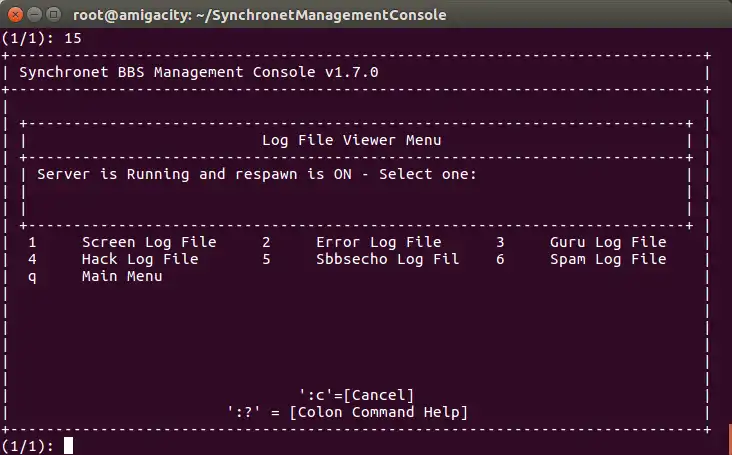Image resolution: width=732 pixels, height=455 pixels.
Task: Pick the Hack Log File option
Action: click(x=140, y=259)
